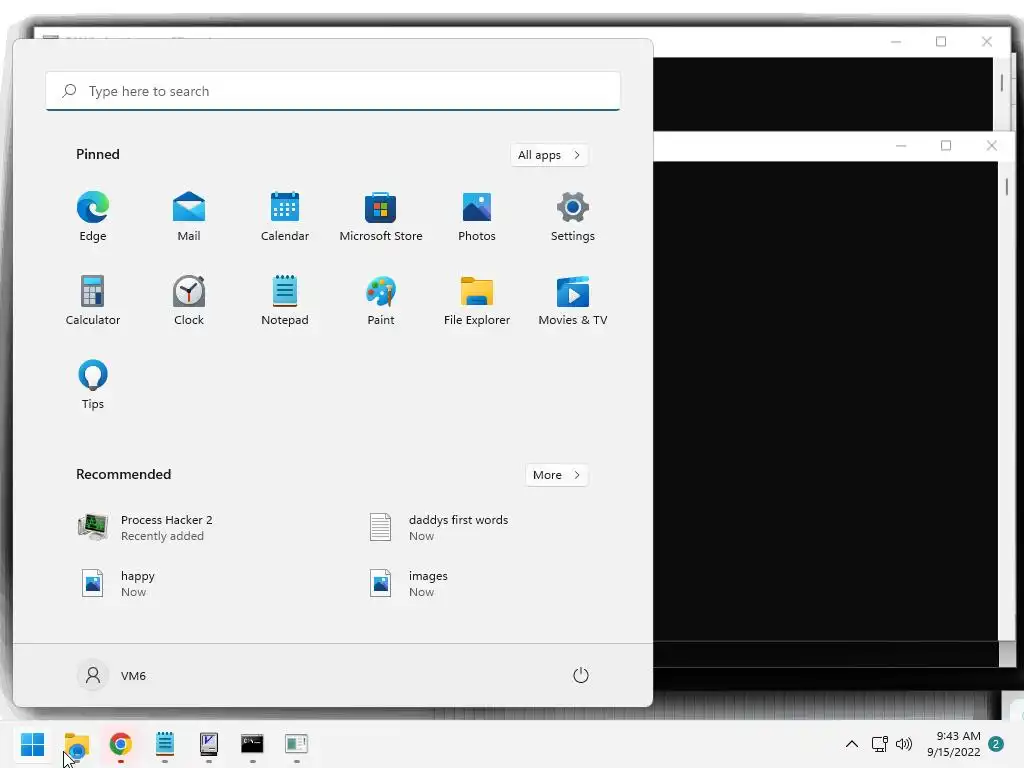
Task: Open the Edge browser from pinned apps
Action: (x=93, y=216)
